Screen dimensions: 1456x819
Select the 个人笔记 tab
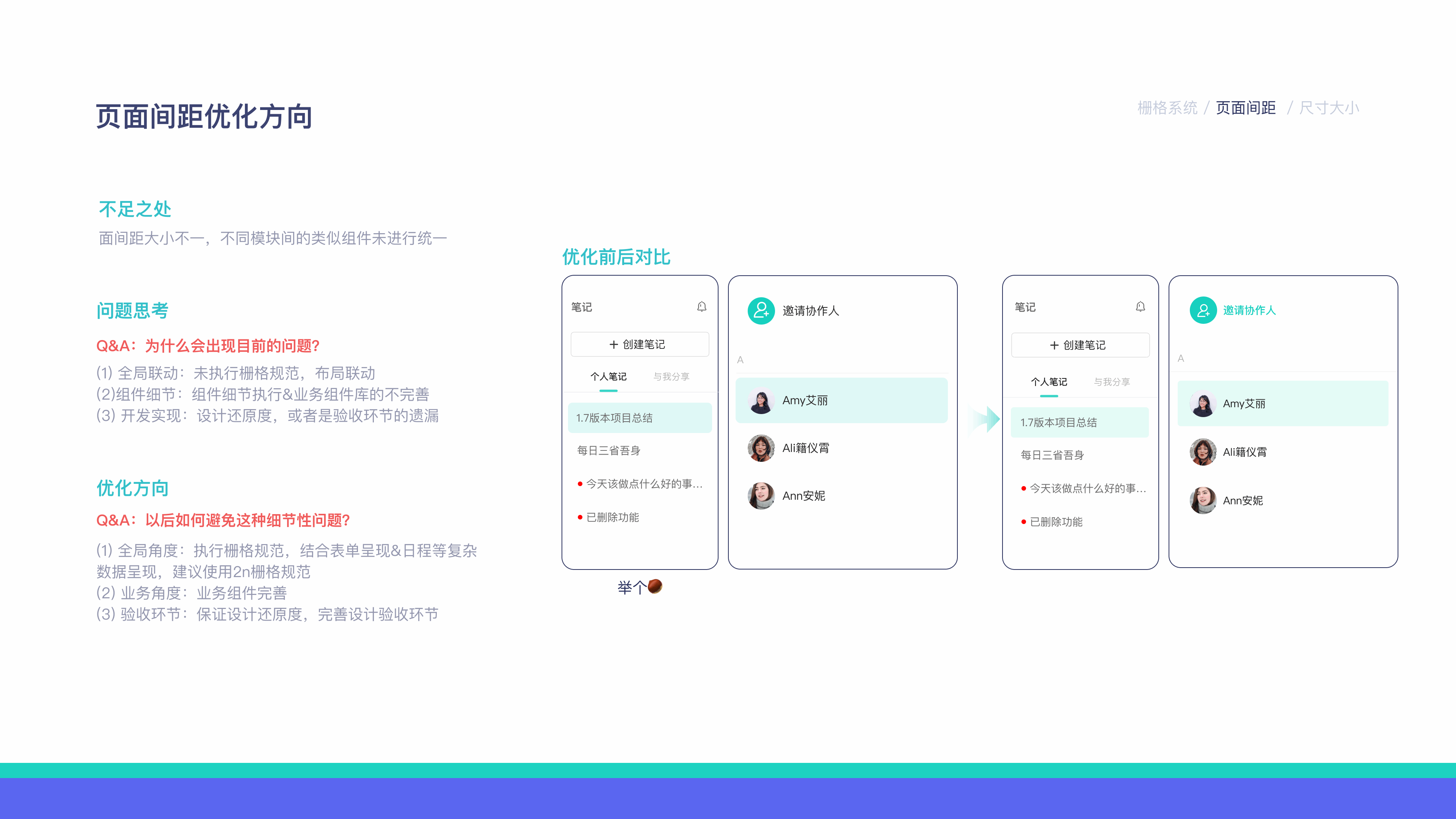click(609, 377)
